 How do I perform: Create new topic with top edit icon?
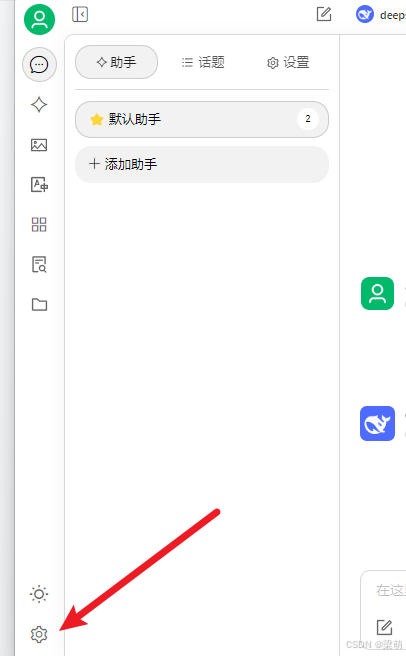(324, 14)
